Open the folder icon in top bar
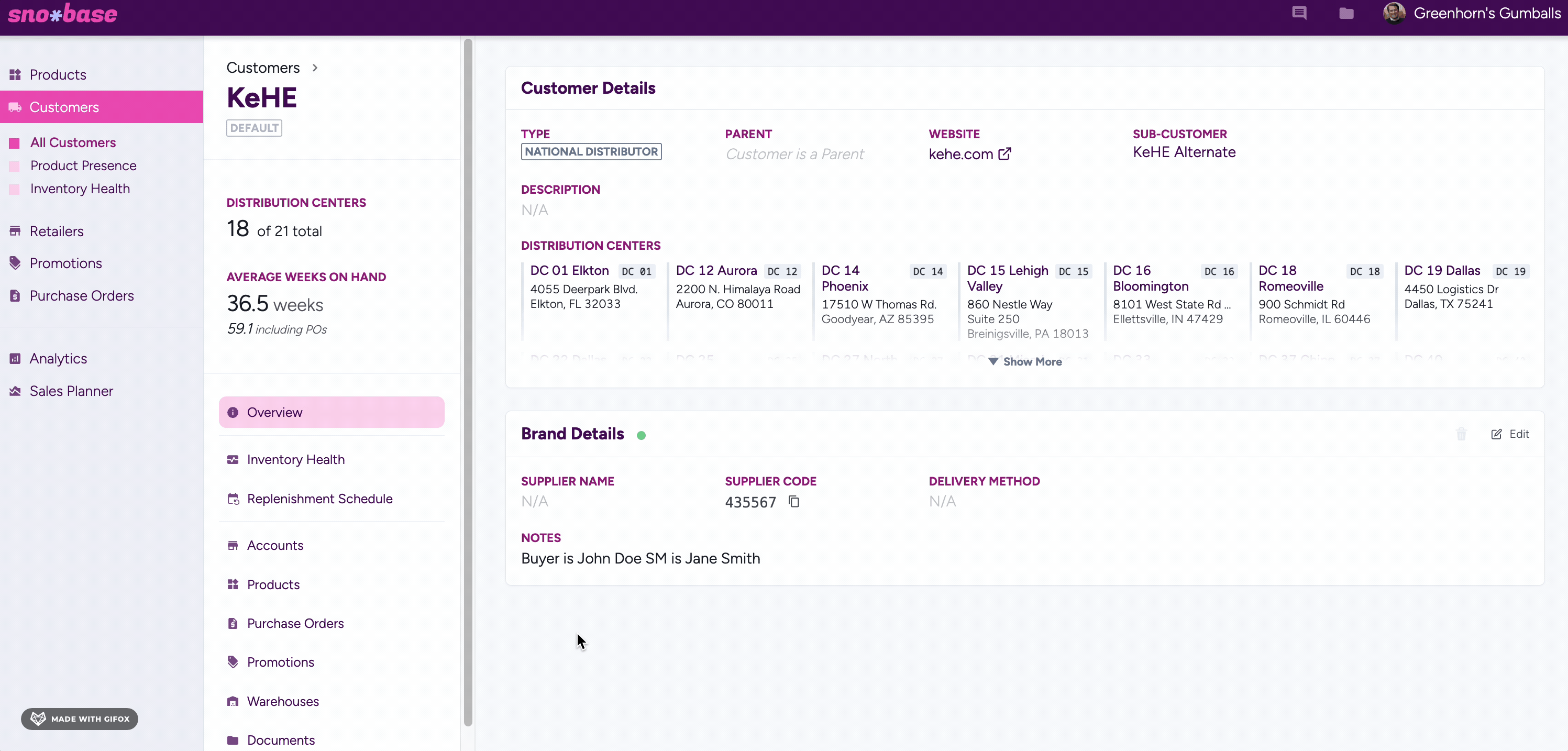 [x=1346, y=13]
